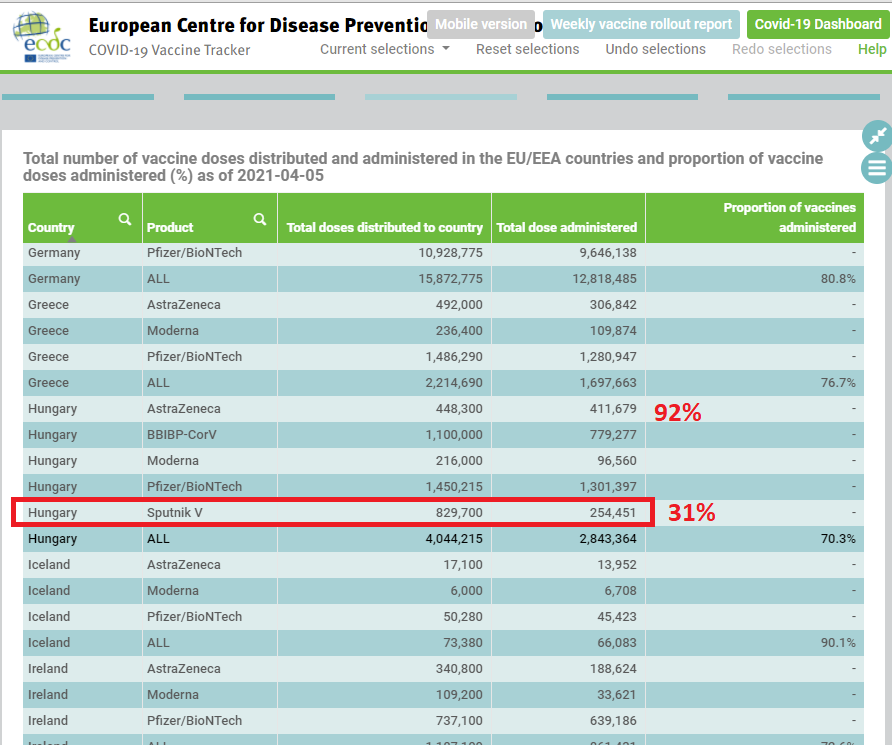Open Weekly vaccine rollout report

tap(641, 24)
